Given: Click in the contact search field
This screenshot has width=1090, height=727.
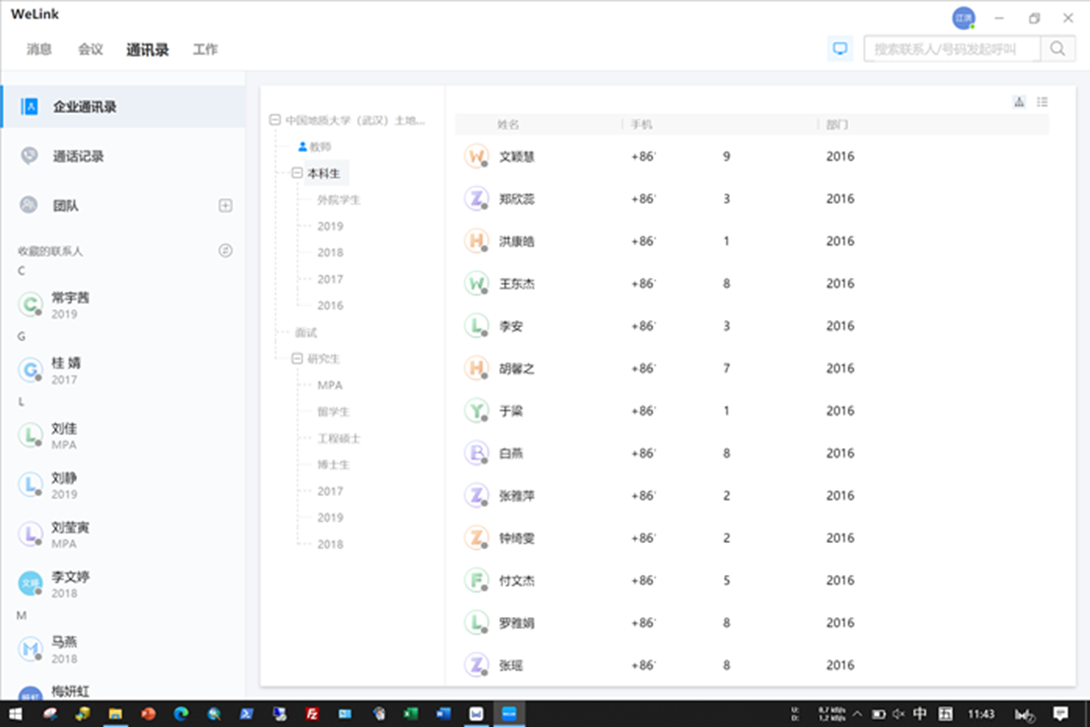Looking at the screenshot, I should tap(950, 48).
